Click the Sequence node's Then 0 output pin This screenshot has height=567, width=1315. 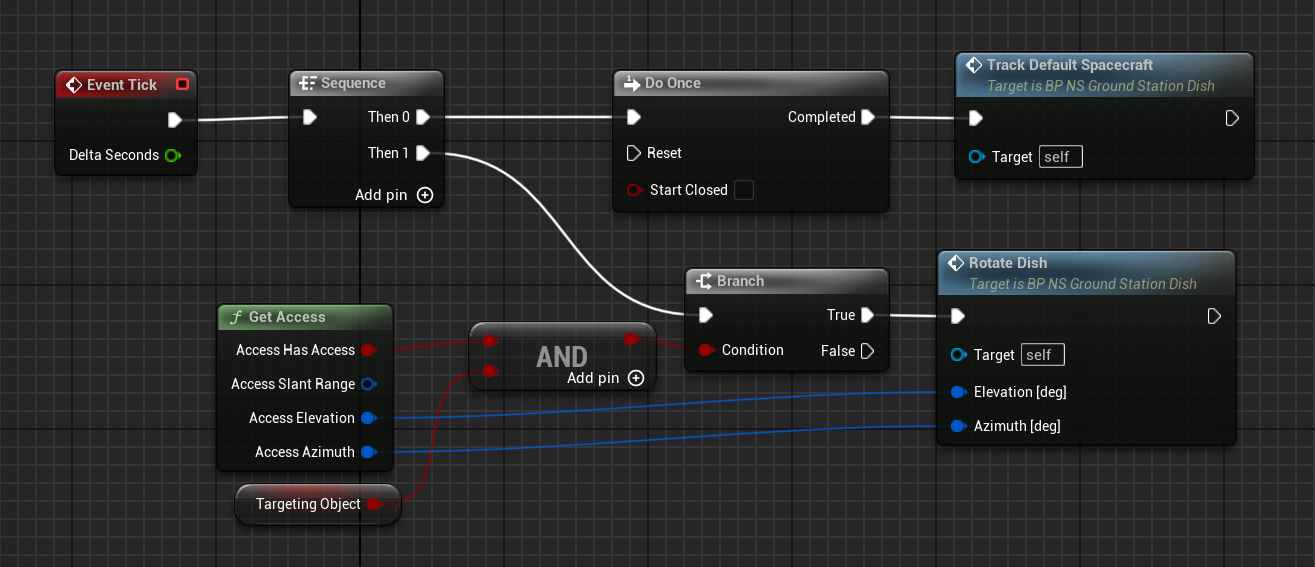[x=422, y=117]
